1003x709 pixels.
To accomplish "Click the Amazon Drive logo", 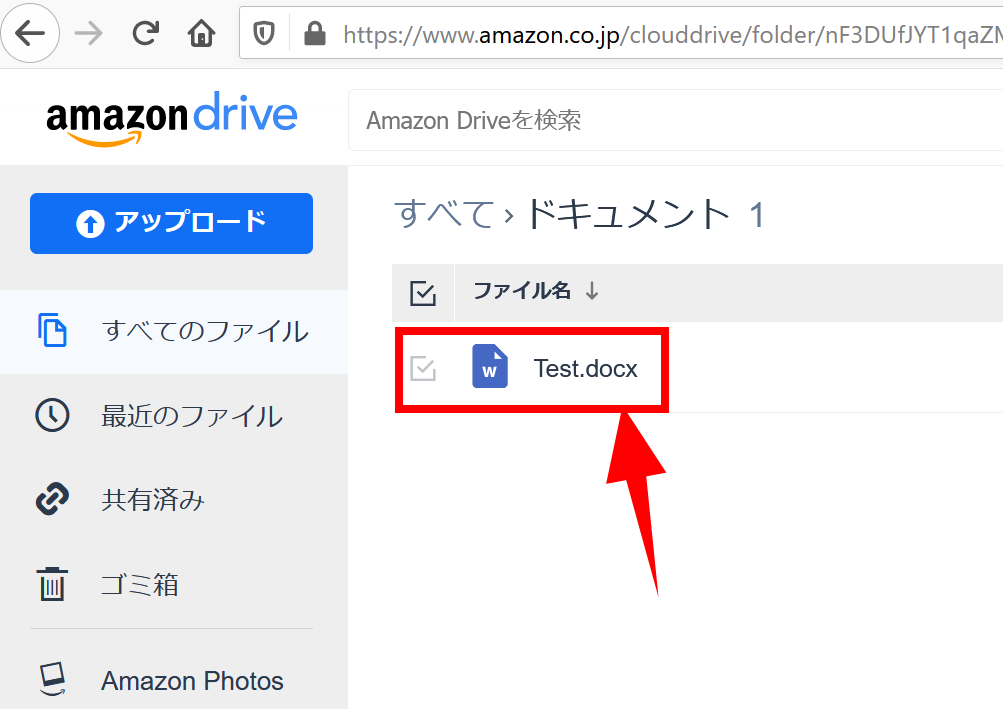I will pos(171,119).
